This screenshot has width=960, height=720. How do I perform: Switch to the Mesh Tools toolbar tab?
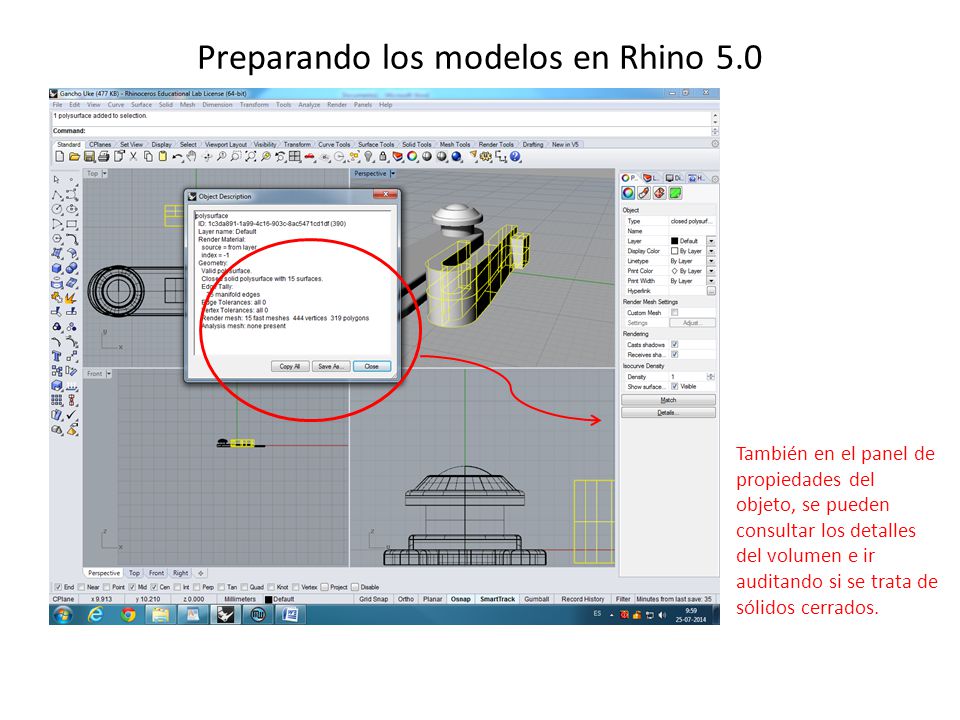(455, 144)
